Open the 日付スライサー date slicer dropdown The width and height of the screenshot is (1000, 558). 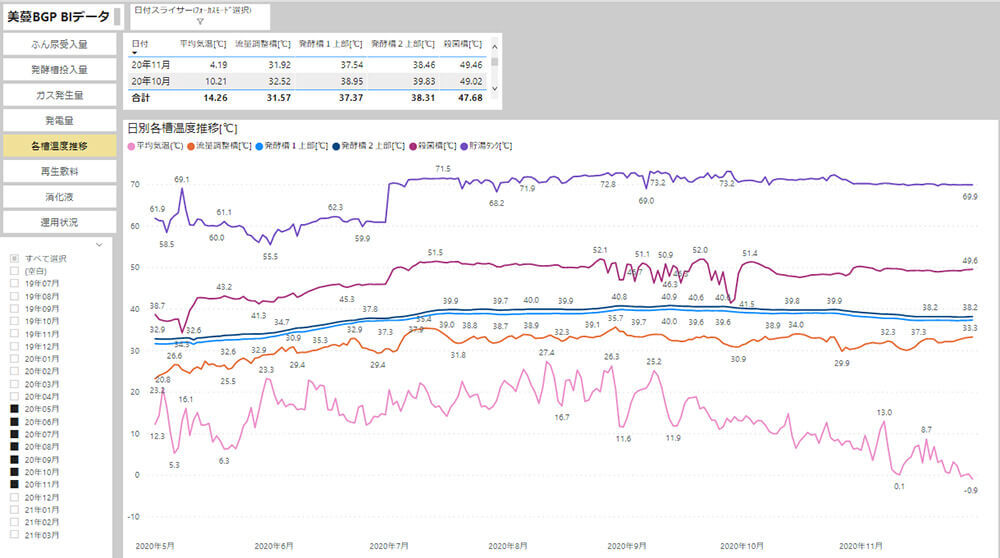tap(190, 15)
